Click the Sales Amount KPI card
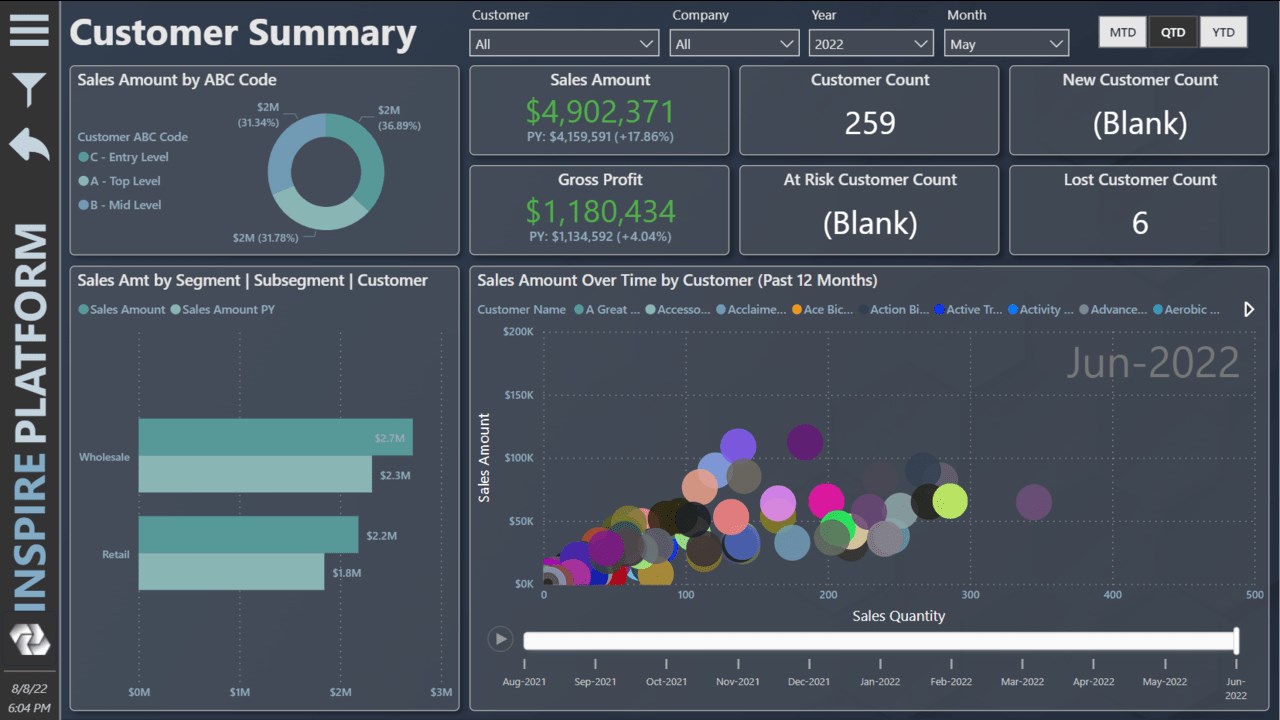The width and height of the screenshot is (1280, 720). (599, 110)
